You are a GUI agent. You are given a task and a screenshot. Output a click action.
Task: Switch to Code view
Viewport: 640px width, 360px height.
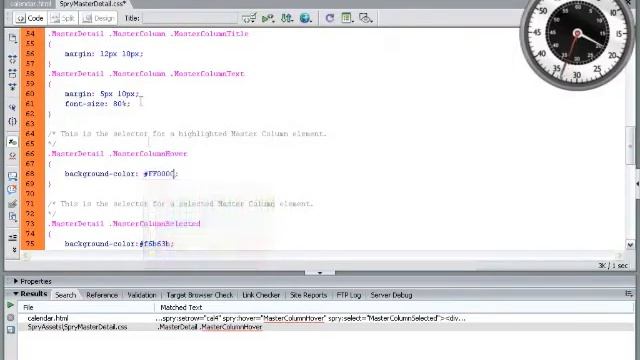click(x=29, y=18)
